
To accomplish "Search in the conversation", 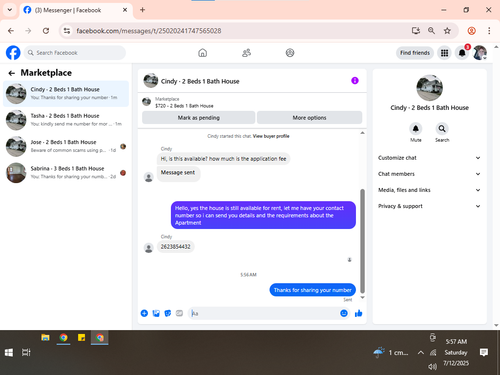I will pos(442,129).
